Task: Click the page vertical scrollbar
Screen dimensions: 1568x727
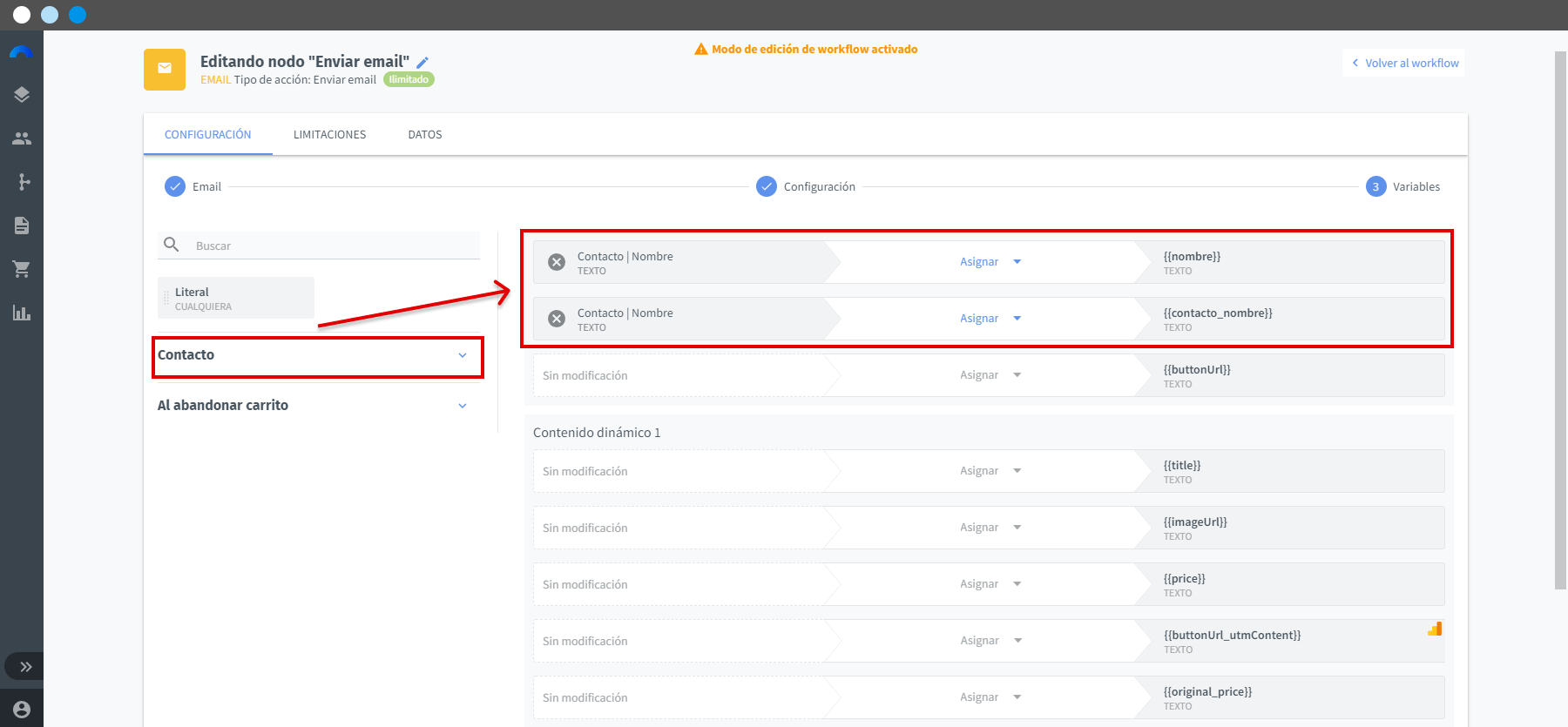Action: click(1560, 320)
